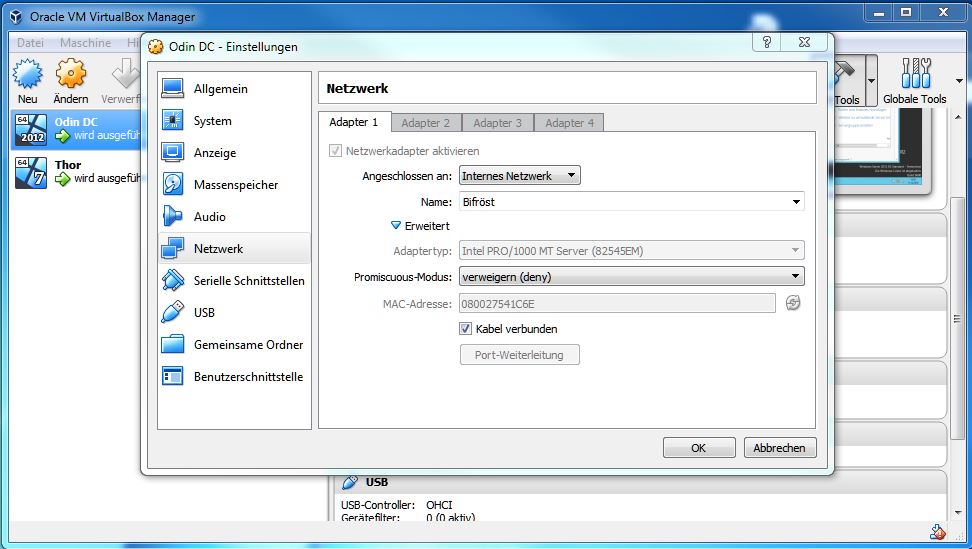Open the Promiscuous-Modus dropdown

[x=632, y=277]
